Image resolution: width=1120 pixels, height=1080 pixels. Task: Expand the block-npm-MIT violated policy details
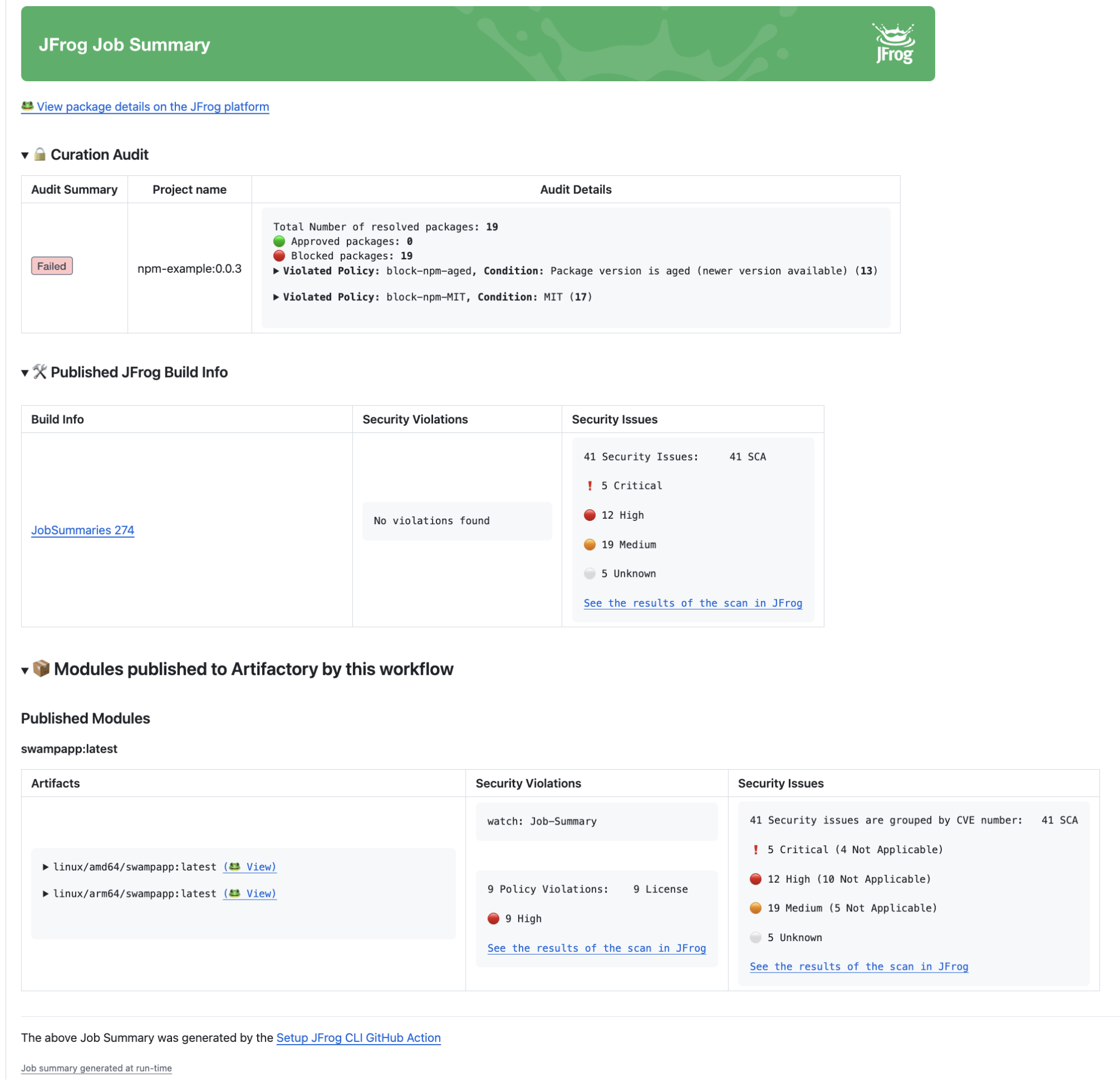click(x=276, y=297)
